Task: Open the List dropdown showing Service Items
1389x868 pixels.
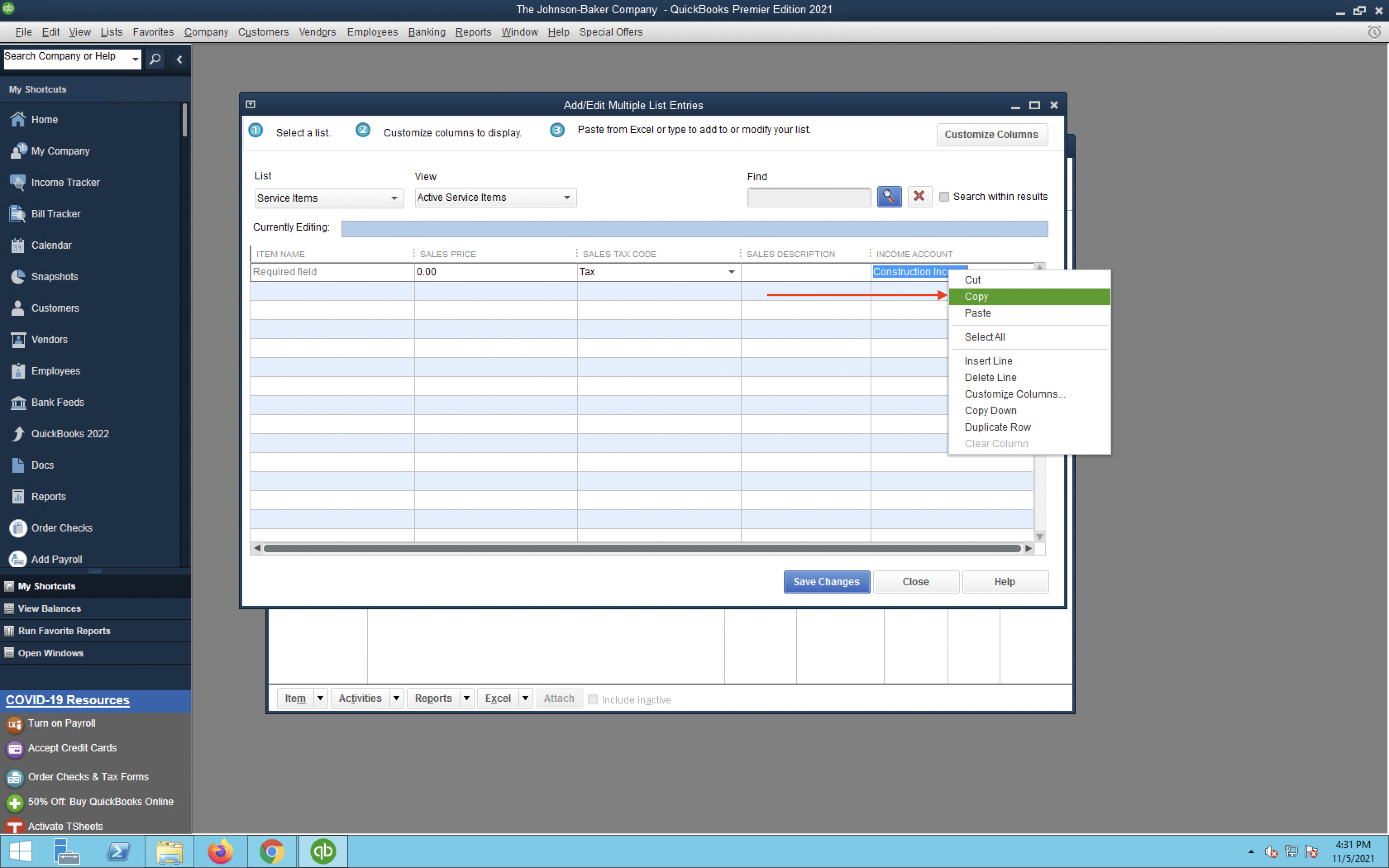Action: coord(329,198)
